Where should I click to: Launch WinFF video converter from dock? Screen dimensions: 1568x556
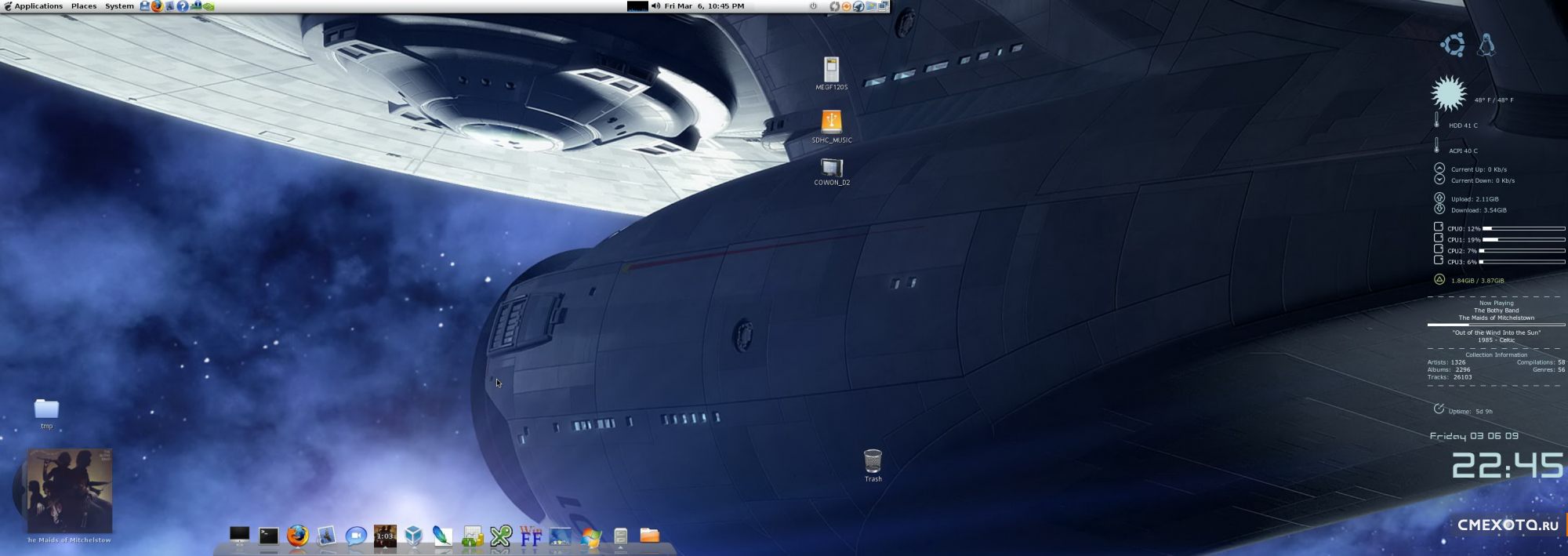(531, 536)
